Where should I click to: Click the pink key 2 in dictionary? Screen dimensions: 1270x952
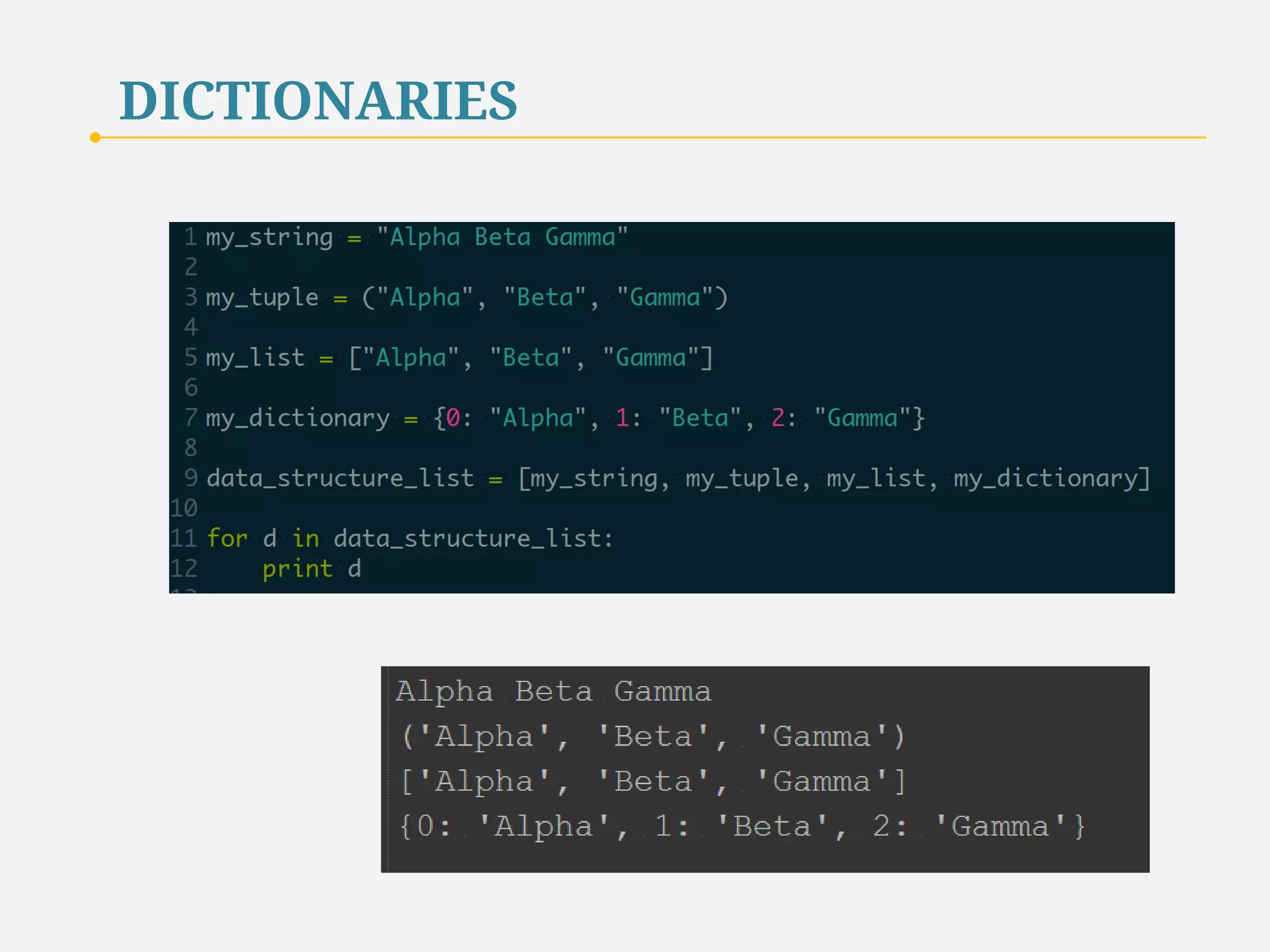click(x=778, y=418)
